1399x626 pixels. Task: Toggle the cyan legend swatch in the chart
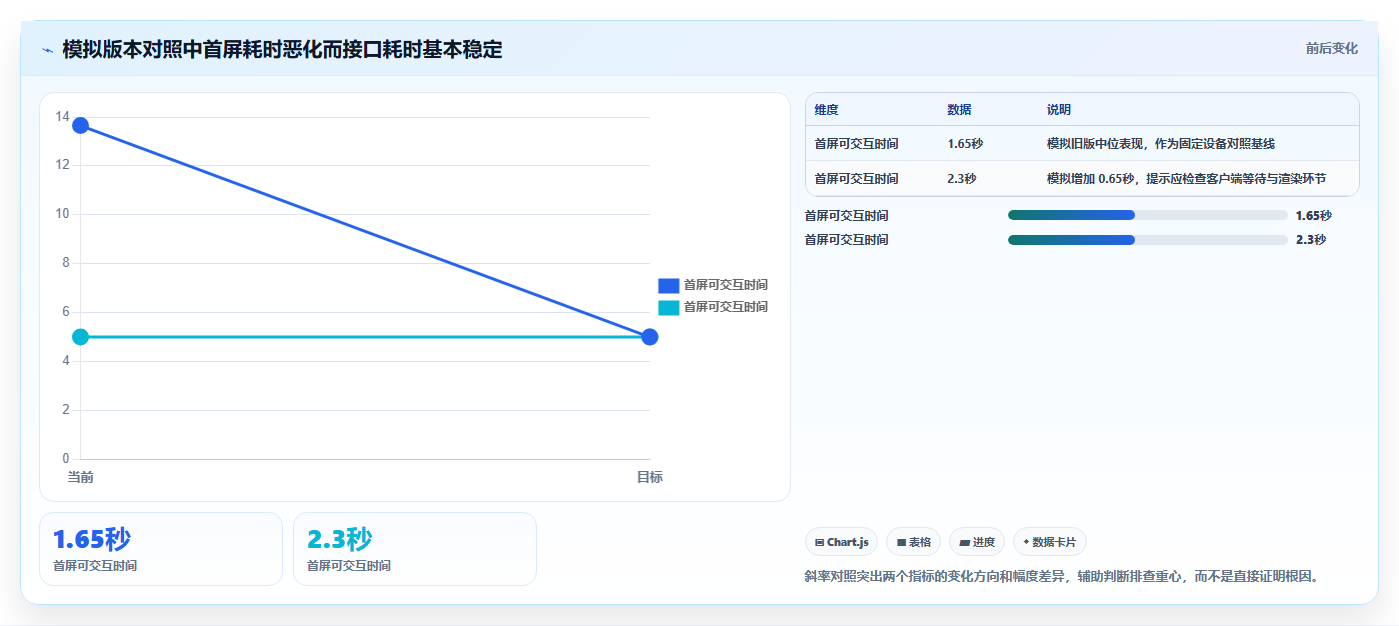pyautogui.click(x=668, y=307)
